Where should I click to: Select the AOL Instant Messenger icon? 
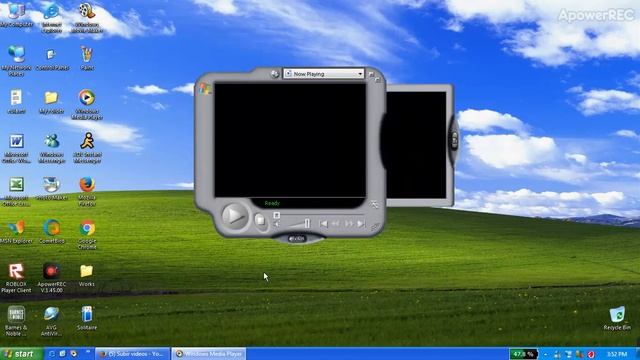(x=87, y=149)
